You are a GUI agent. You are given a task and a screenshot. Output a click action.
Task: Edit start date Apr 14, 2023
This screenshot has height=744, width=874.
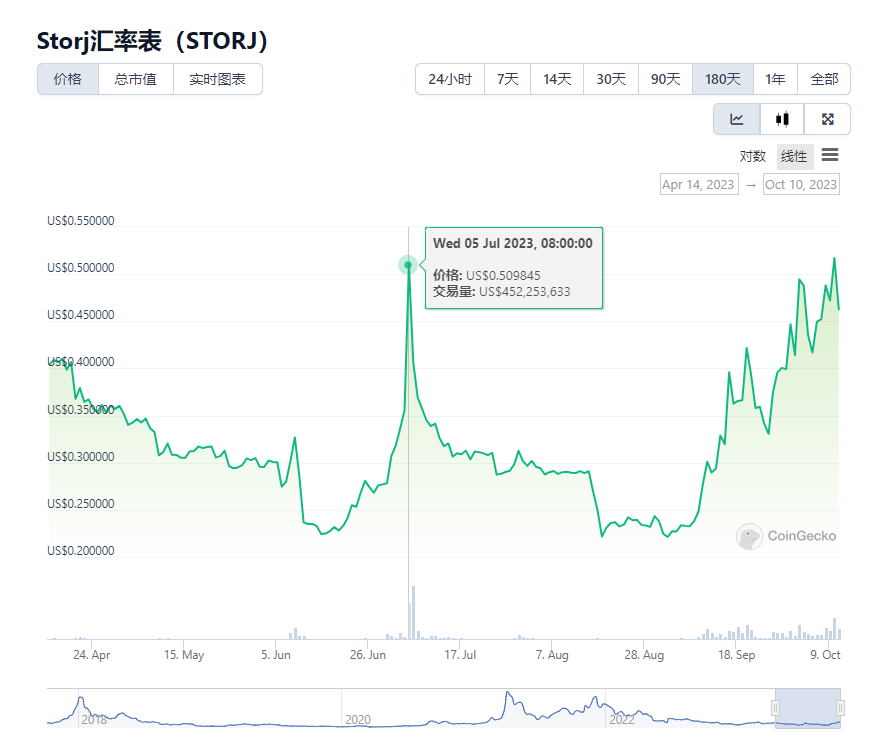coord(699,184)
